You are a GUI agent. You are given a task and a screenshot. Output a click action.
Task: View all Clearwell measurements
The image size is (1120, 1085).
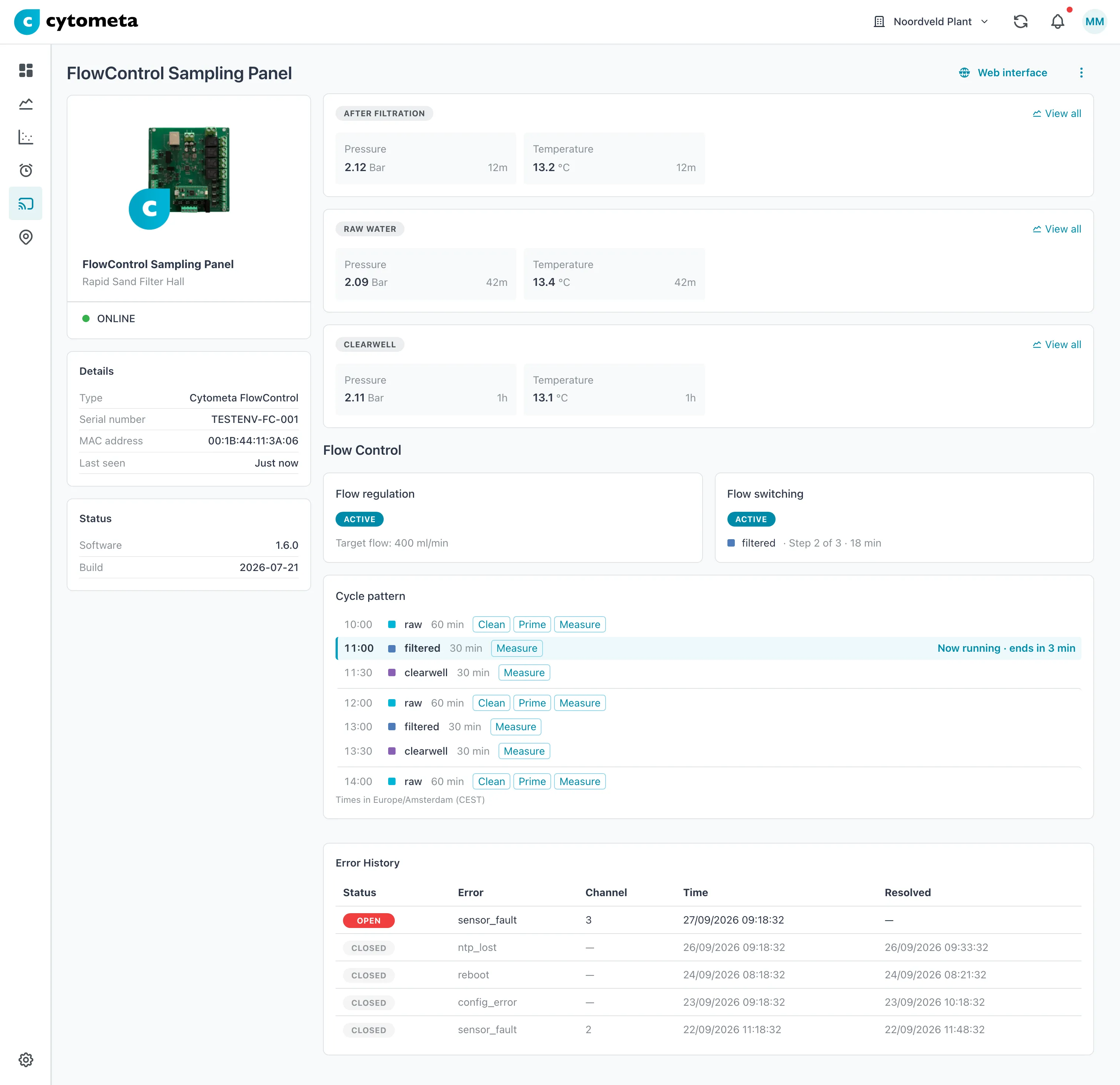1057,344
